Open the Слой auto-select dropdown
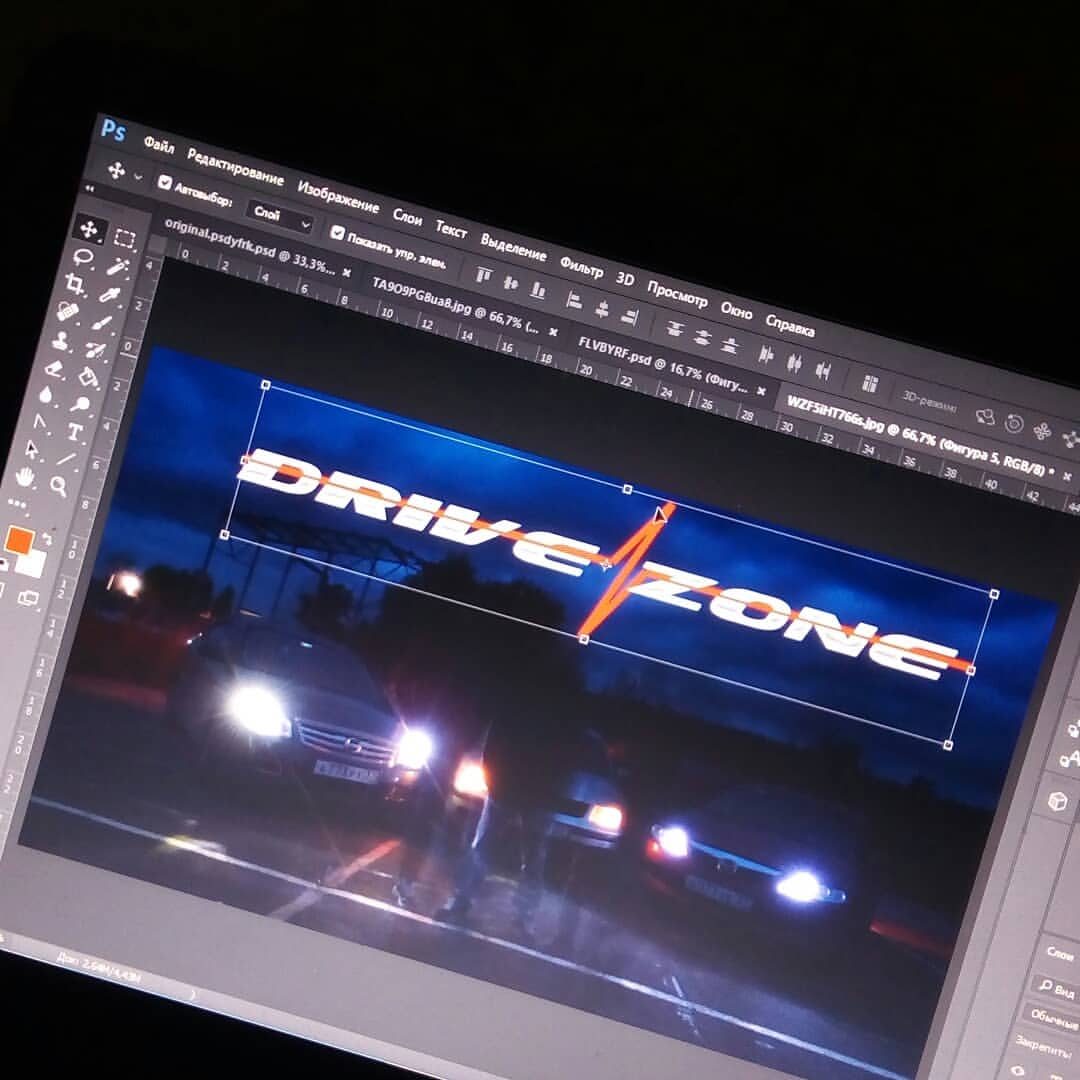 pos(281,218)
